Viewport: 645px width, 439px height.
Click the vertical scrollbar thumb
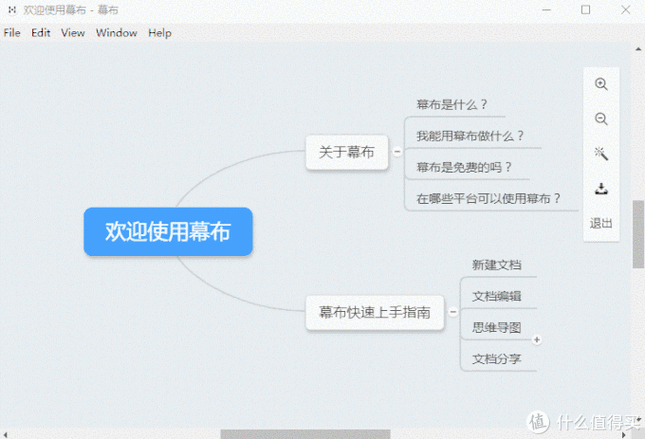click(x=638, y=234)
